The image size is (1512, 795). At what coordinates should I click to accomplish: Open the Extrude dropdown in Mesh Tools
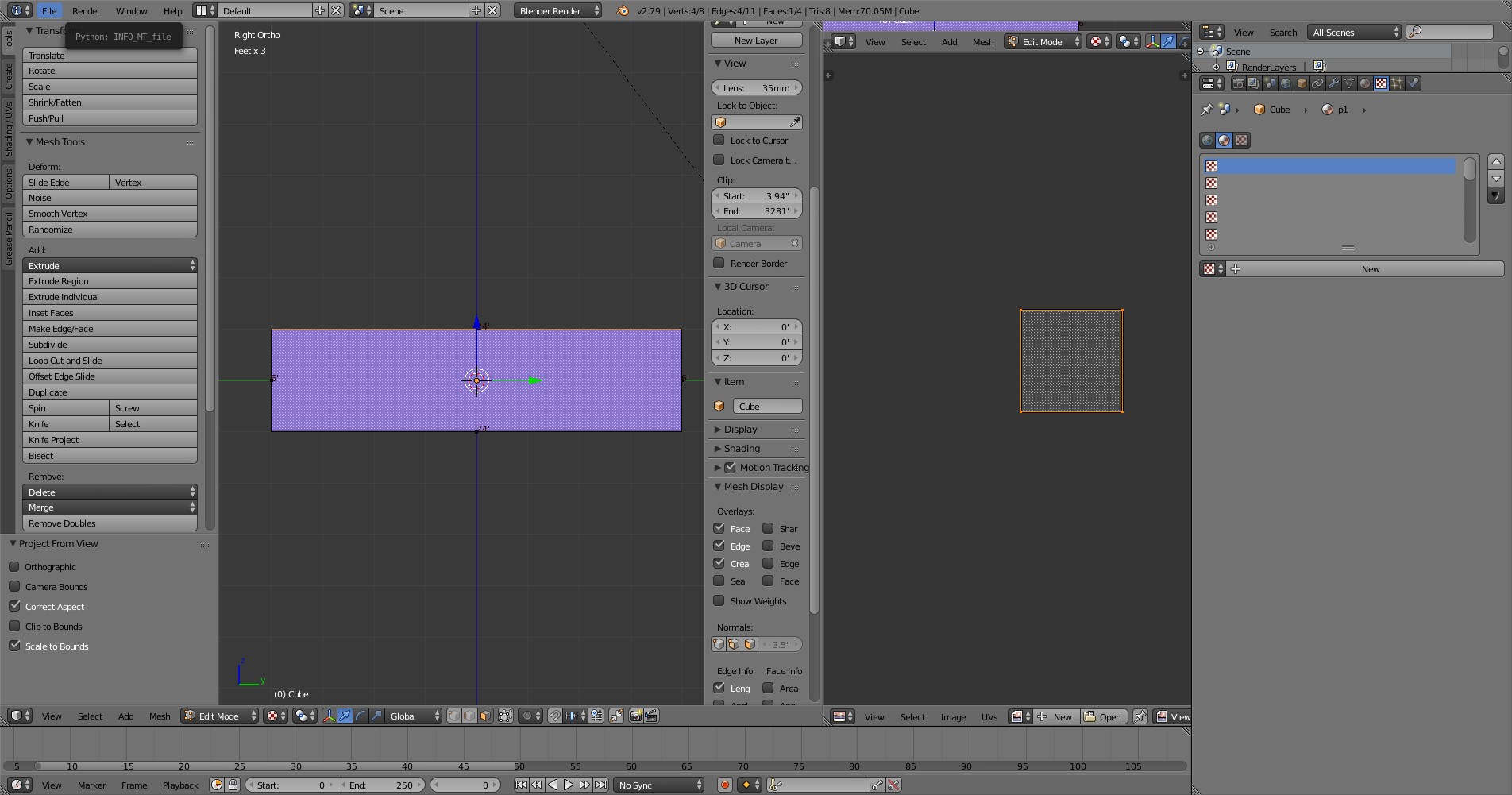(x=110, y=265)
